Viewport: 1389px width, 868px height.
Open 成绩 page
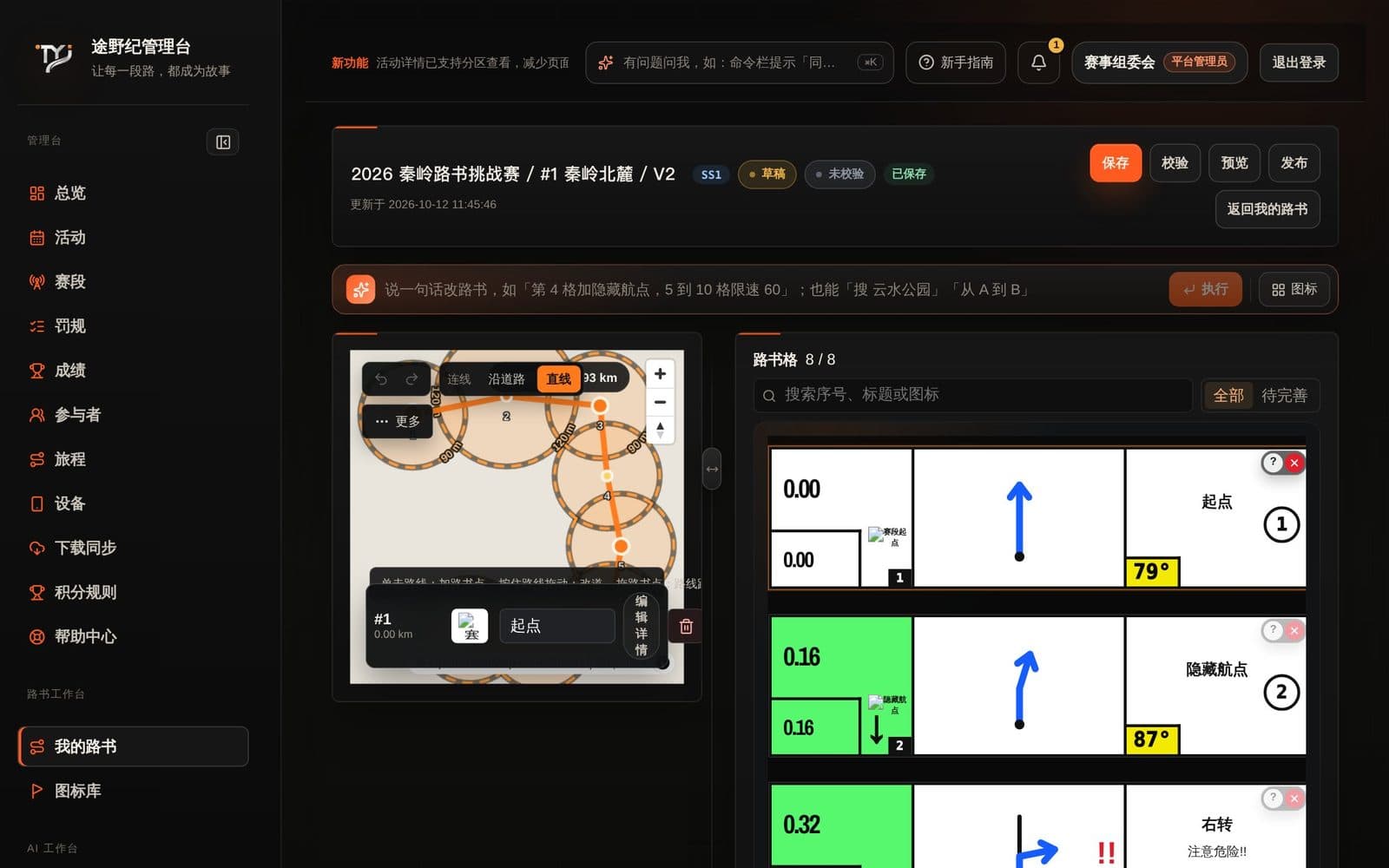133,370
